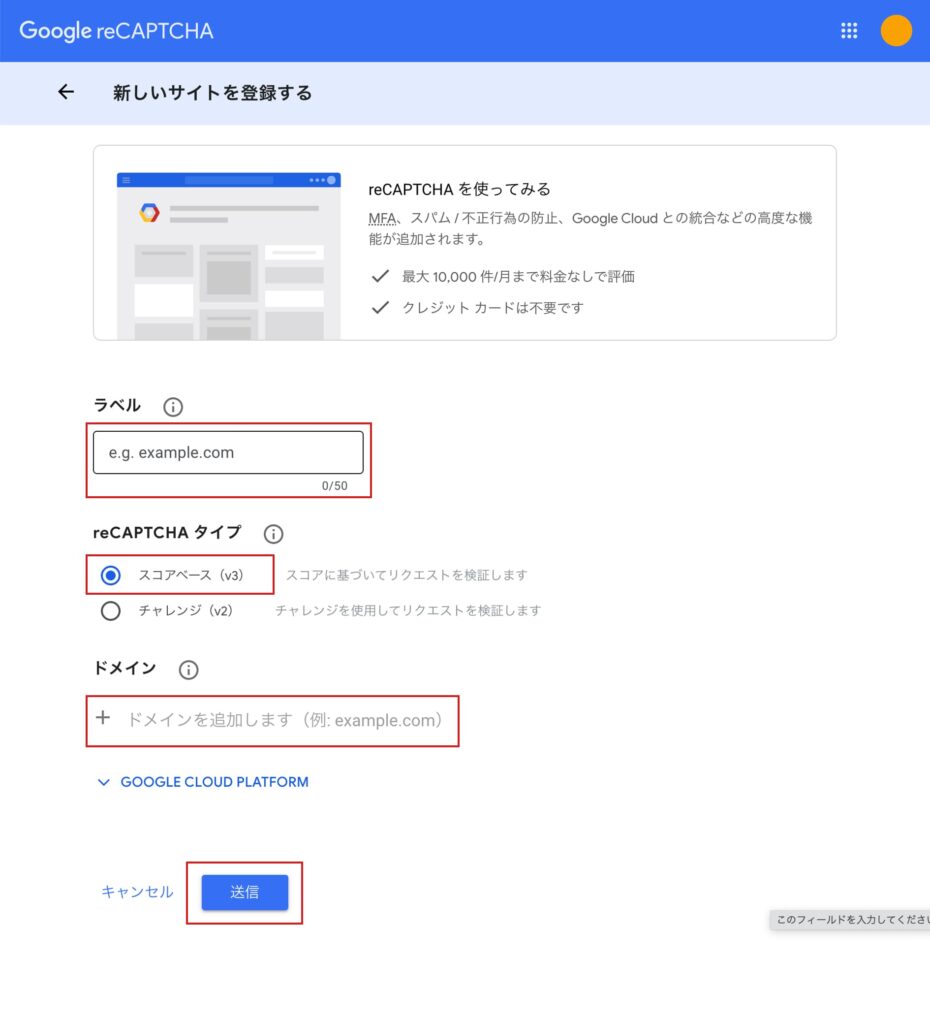The image size is (930, 1024).
Task: Select the スコアベース (v3) radio button
Action: click(x=110, y=575)
